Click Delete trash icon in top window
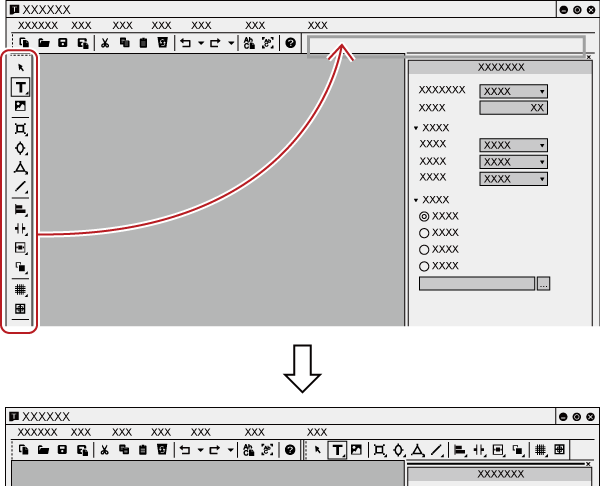This screenshot has height=486, width=600. 163,43
